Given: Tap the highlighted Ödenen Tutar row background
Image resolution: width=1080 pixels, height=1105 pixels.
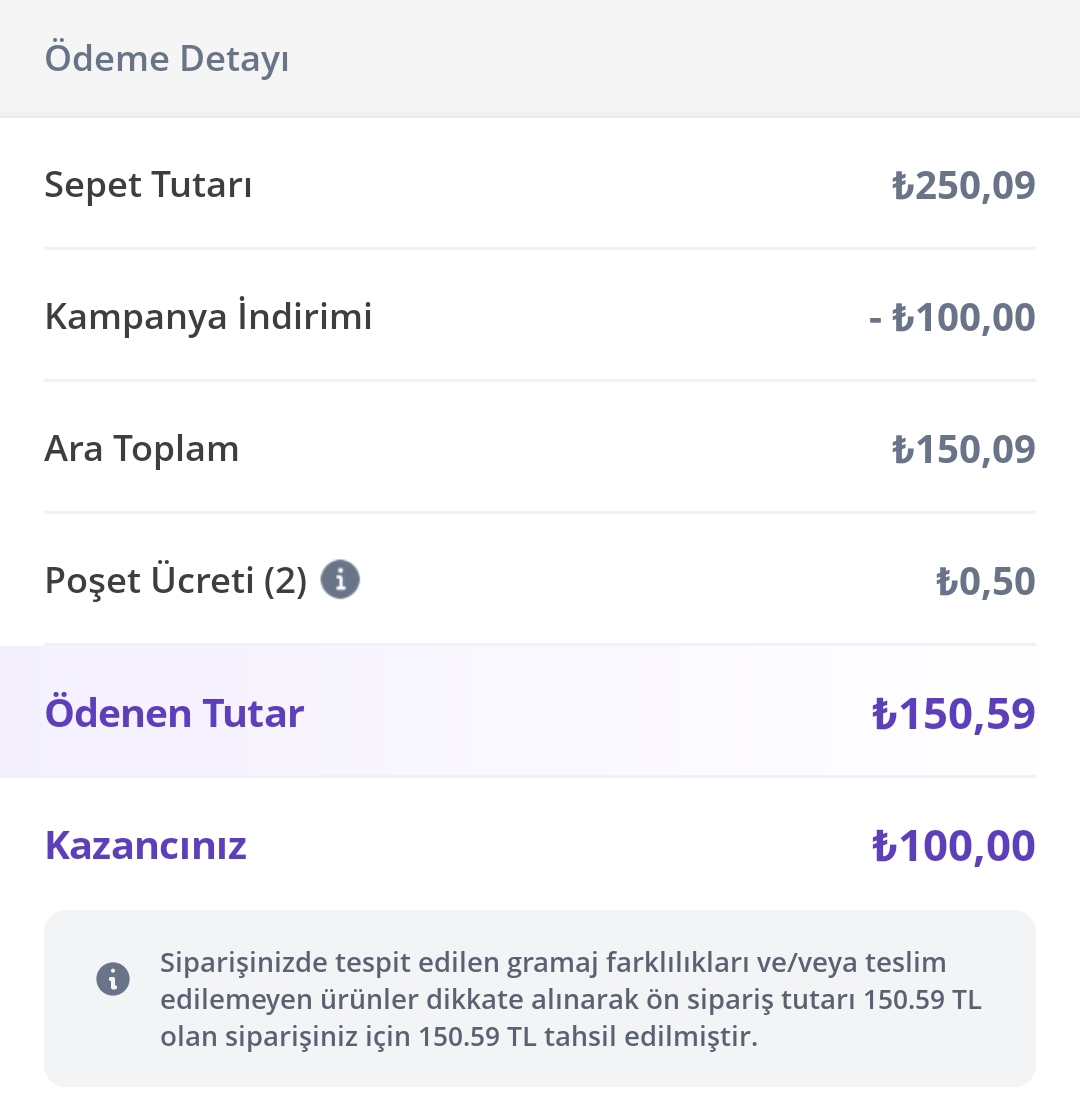Looking at the screenshot, I should point(518,711).
